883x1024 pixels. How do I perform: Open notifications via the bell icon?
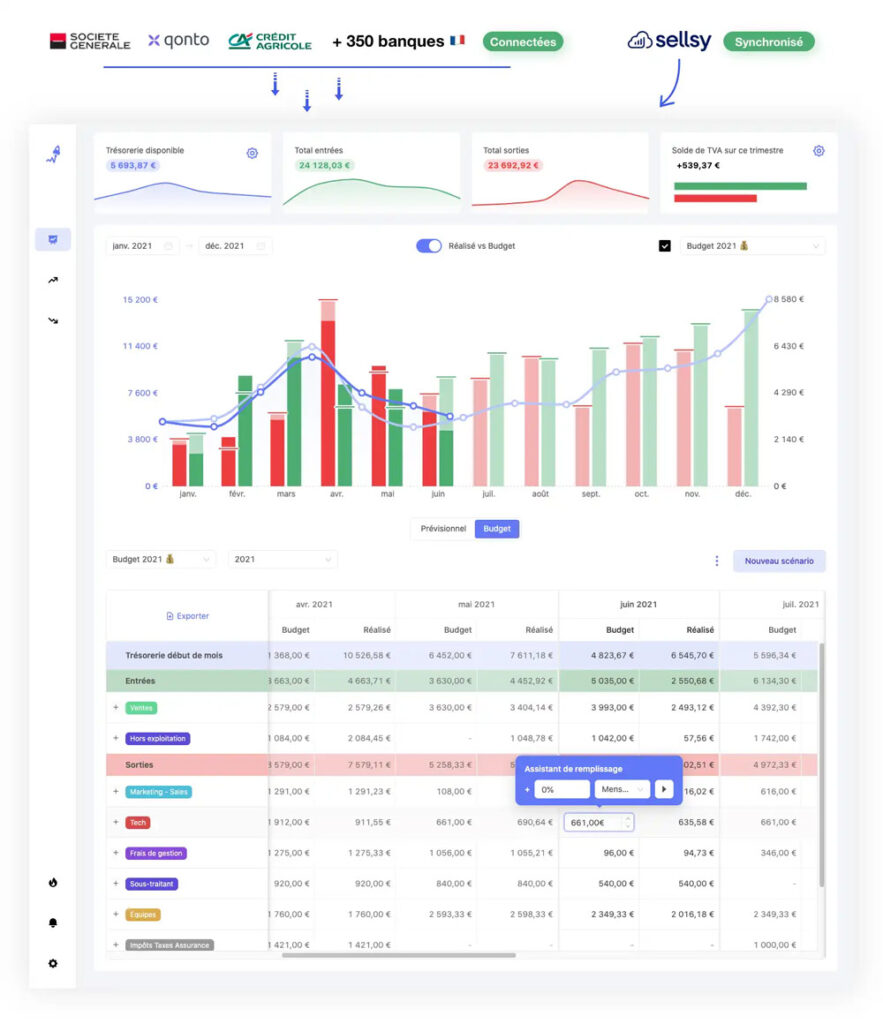(53, 923)
